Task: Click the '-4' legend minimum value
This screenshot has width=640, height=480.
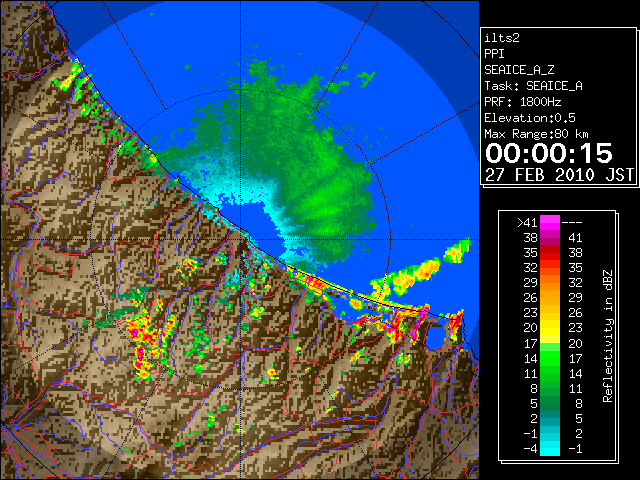Action: pos(530,449)
